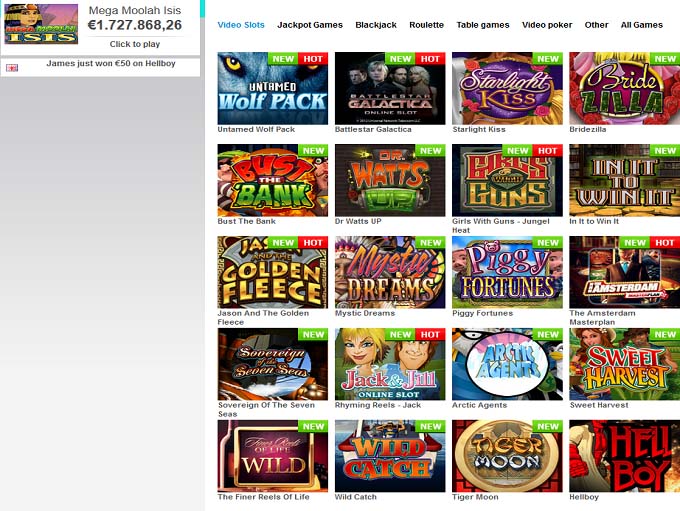Image resolution: width=680 pixels, height=511 pixels.
Task: Click the Wild Catch game name link
Action: 356,497
